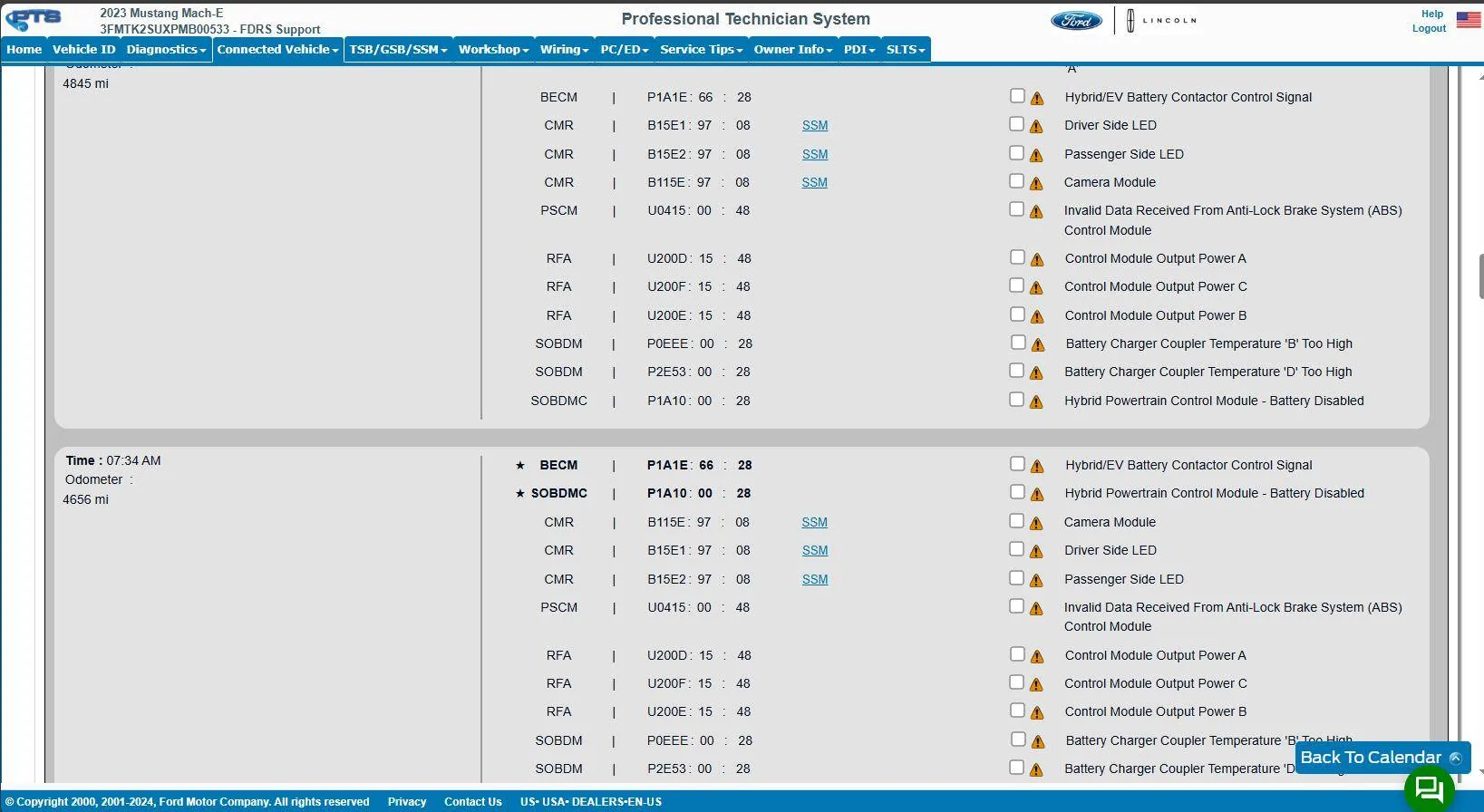Click the VIN text '3FMTK2SUXPMB00533 - FDRS Support'

[x=210, y=29]
